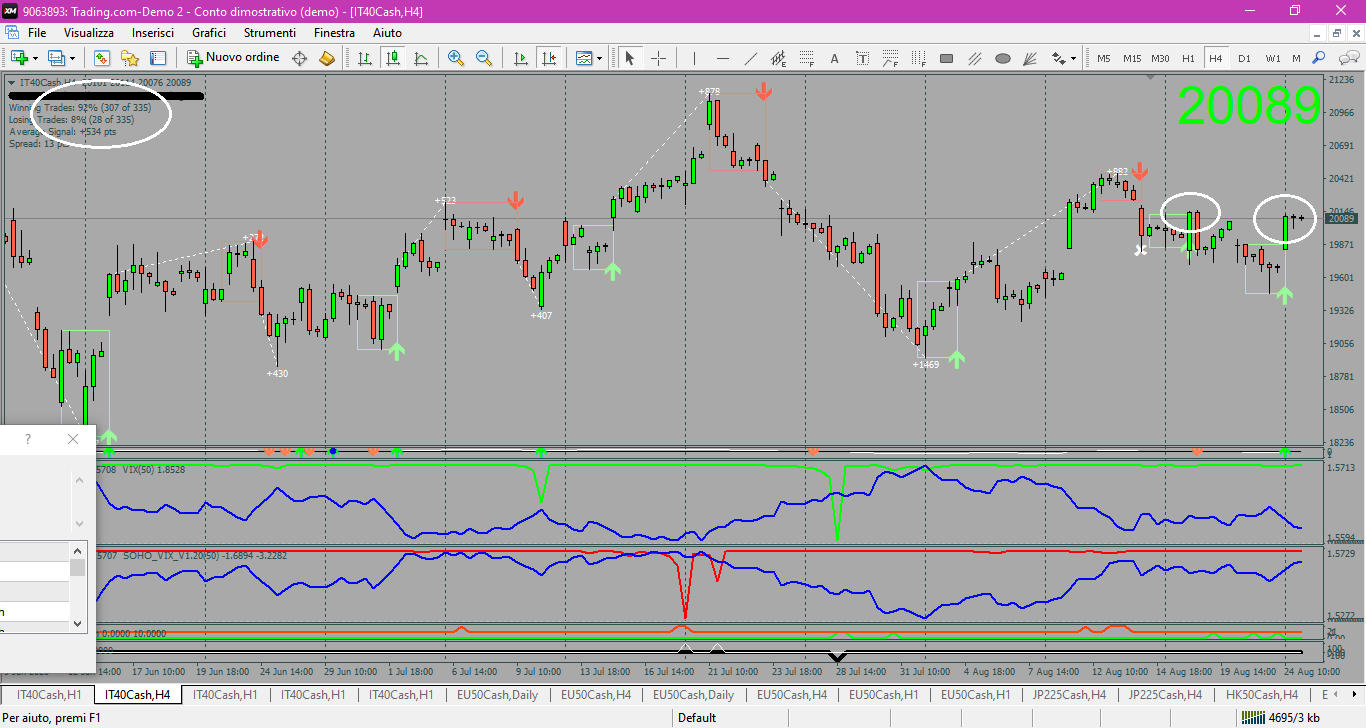Expand the indicators list dropdown arrow

tap(600, 58)
